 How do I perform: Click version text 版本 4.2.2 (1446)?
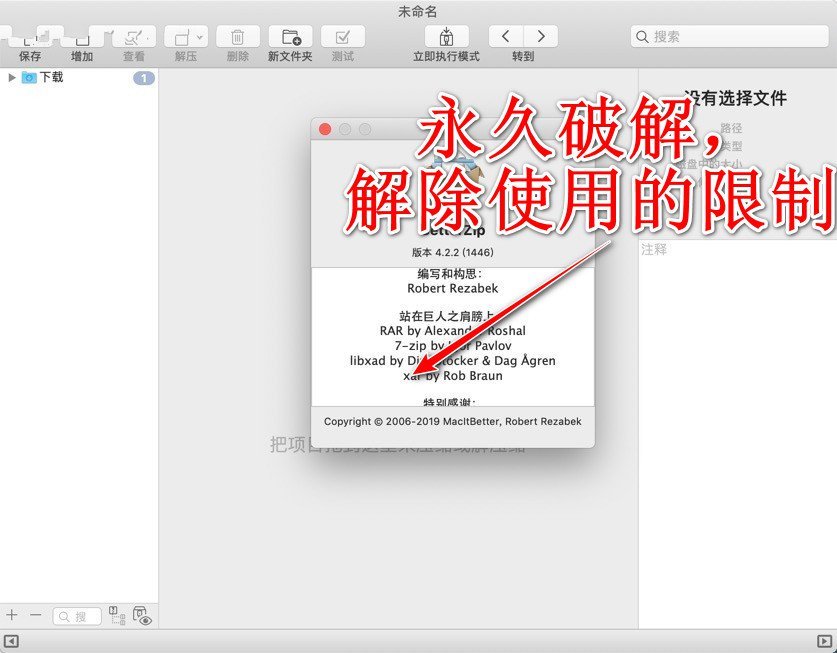pos(453,252)
